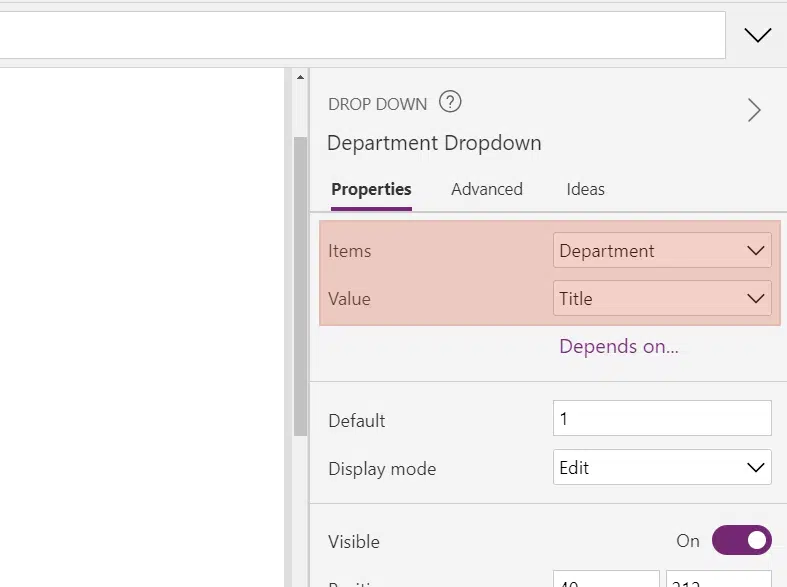This screenshot has height=587, width=787.
Task: Open the Ideas tab
Action: 585,189
